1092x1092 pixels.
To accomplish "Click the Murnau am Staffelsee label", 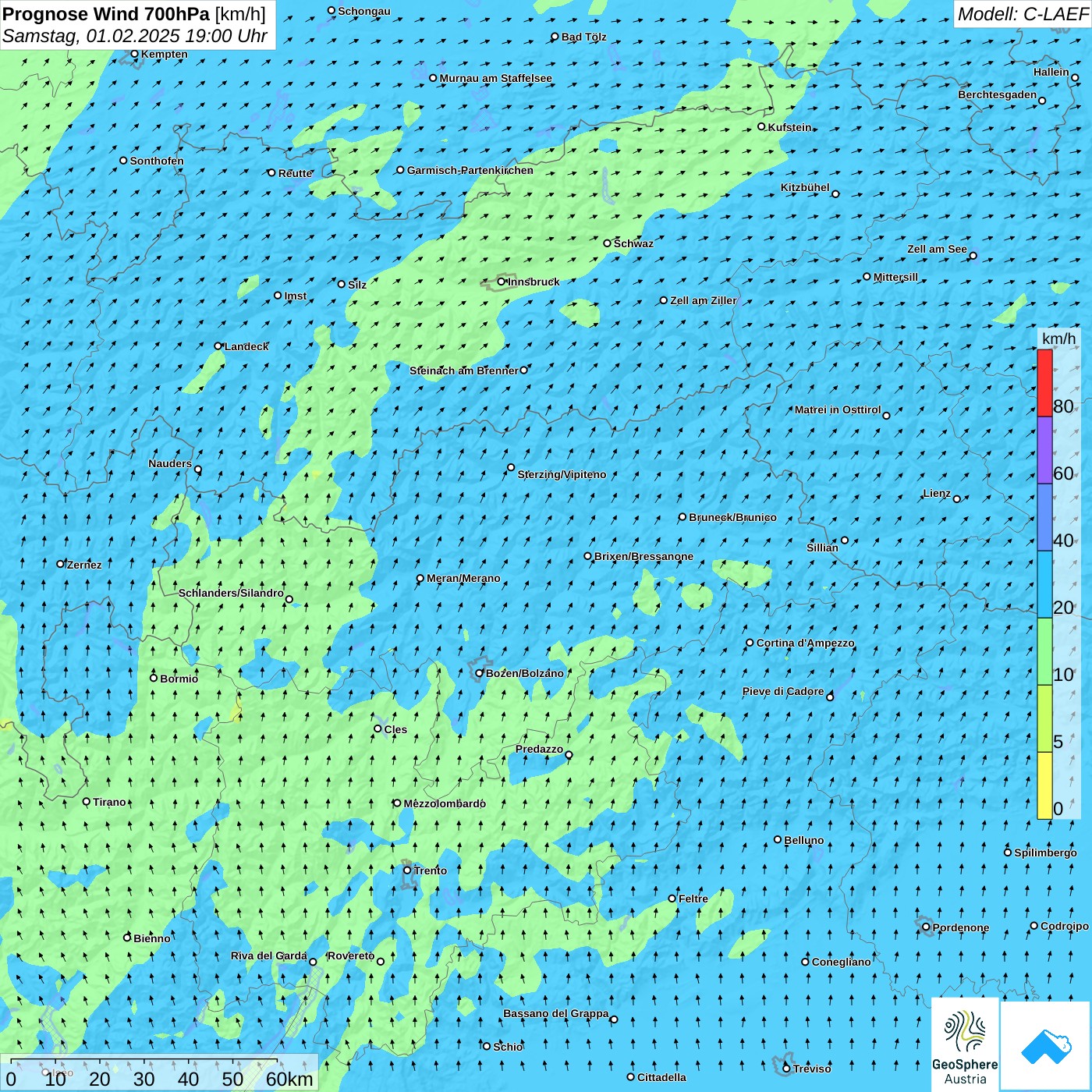I will click(496, 79).
